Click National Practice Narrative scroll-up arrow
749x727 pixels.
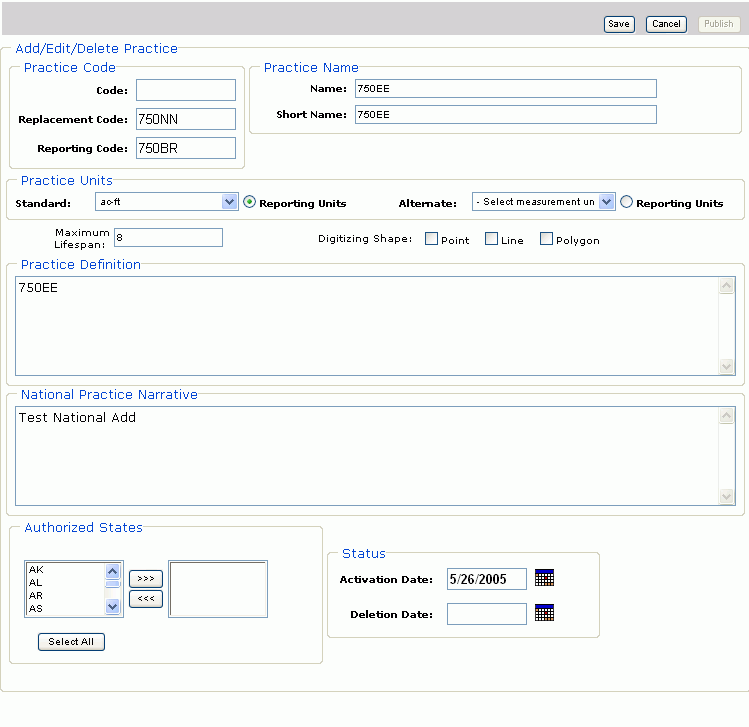[727, 416]
